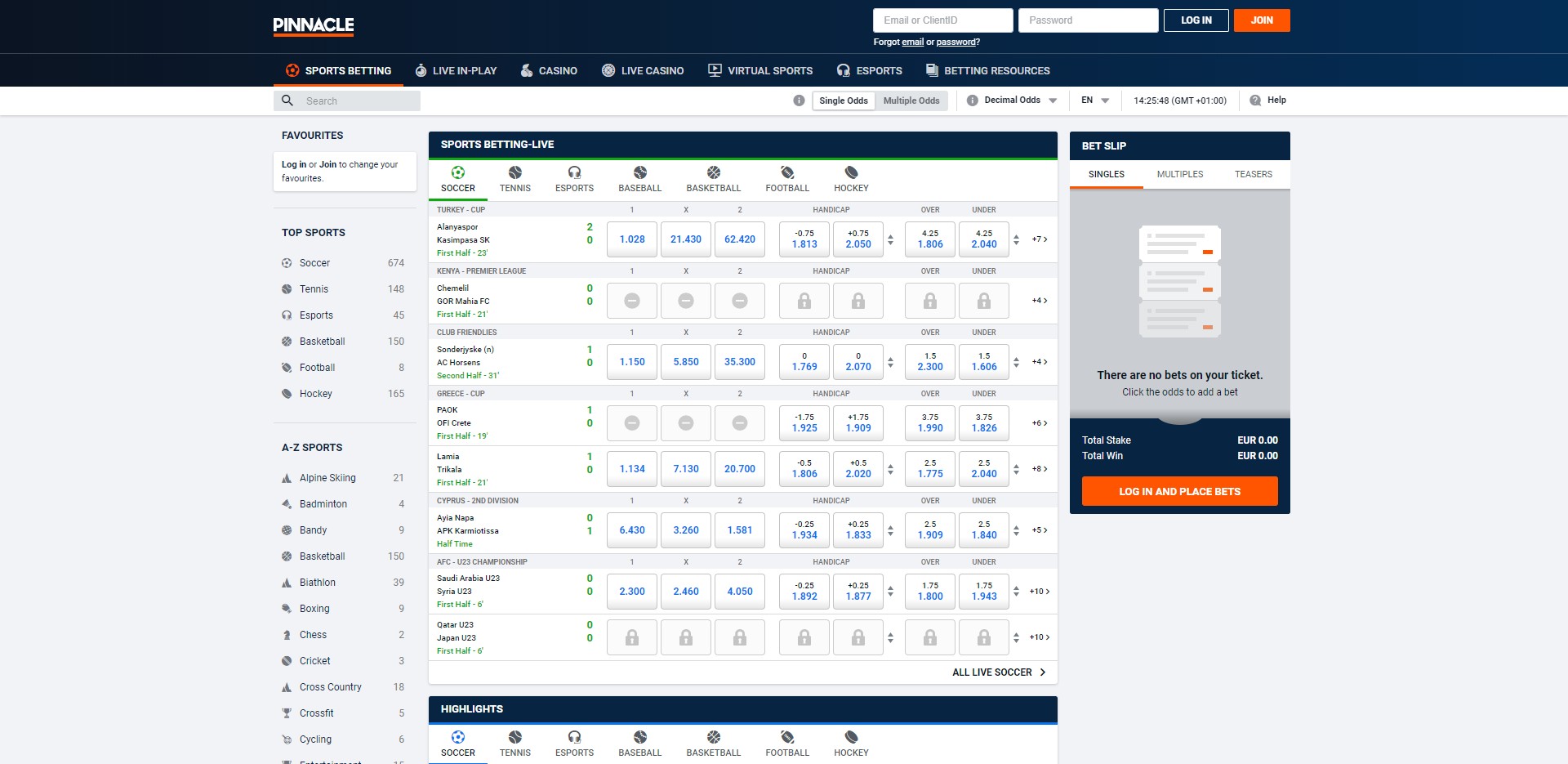The image size is (1568, 764).
Task: Open Crossfit in A-Z Sports
Action: (343, 713)
